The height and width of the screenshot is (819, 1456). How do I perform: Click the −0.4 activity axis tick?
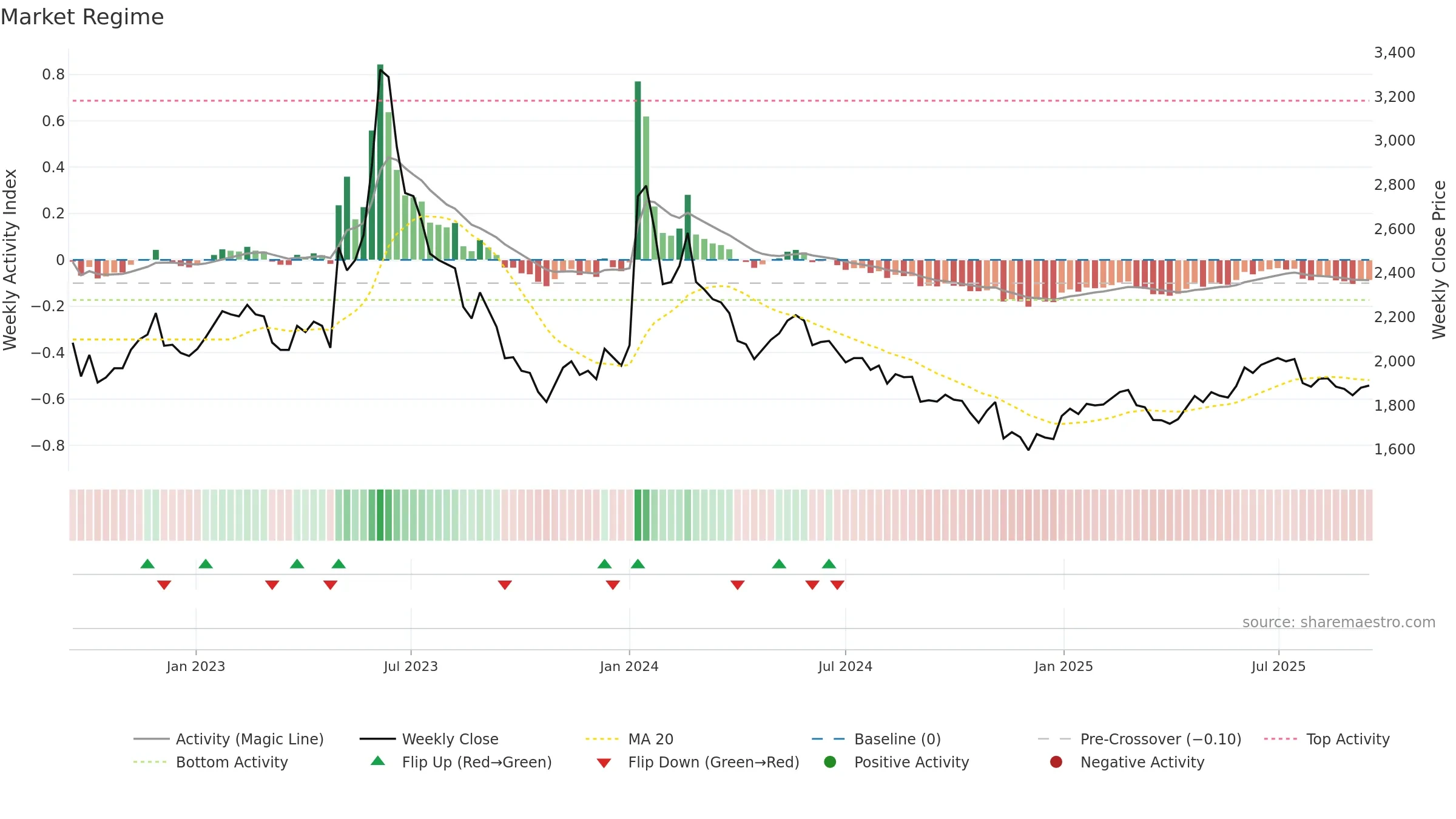click(48, 352)
